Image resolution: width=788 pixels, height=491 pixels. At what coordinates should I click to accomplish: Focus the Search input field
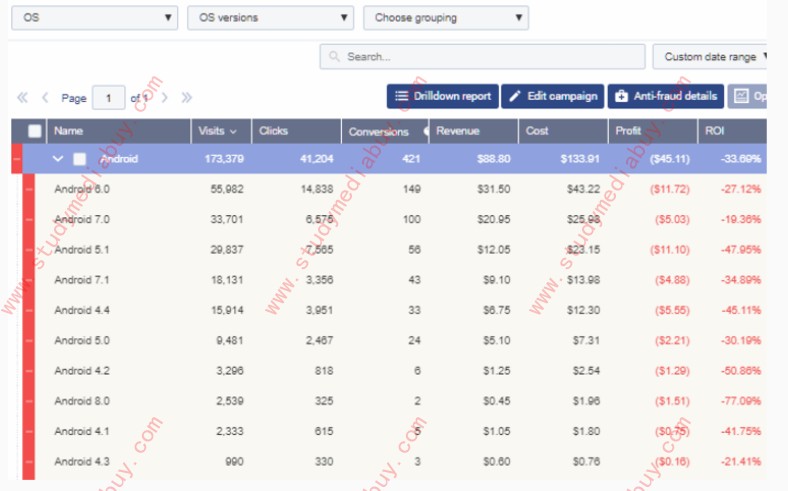click(482, 57)
